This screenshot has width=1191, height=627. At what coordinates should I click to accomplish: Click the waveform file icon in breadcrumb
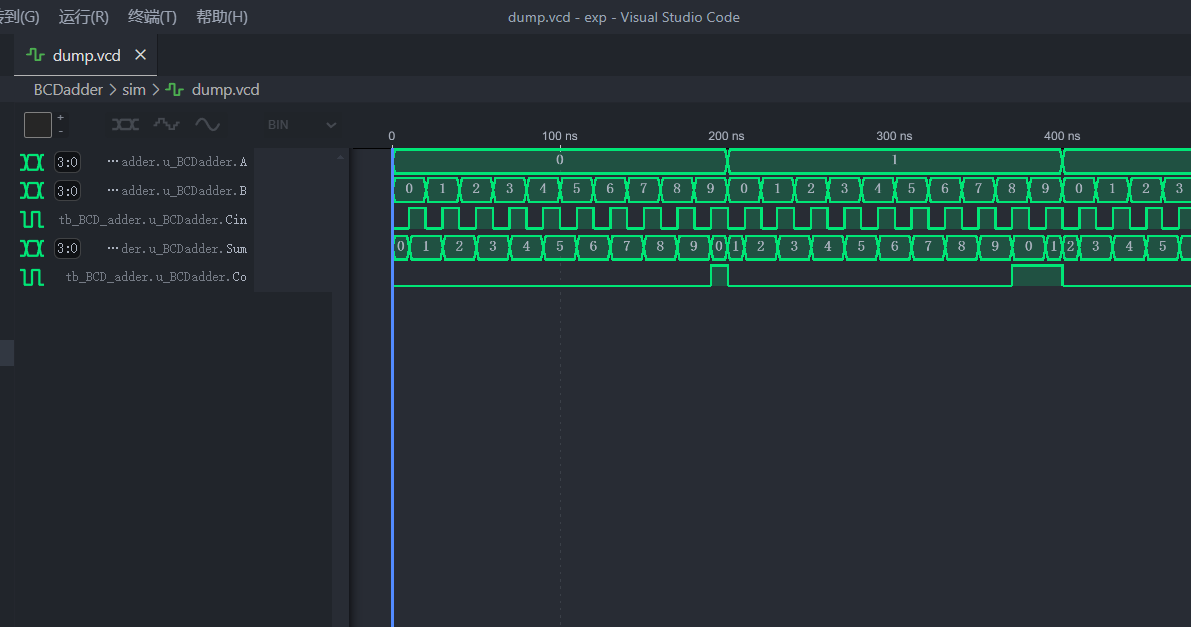tap(175, 90)
